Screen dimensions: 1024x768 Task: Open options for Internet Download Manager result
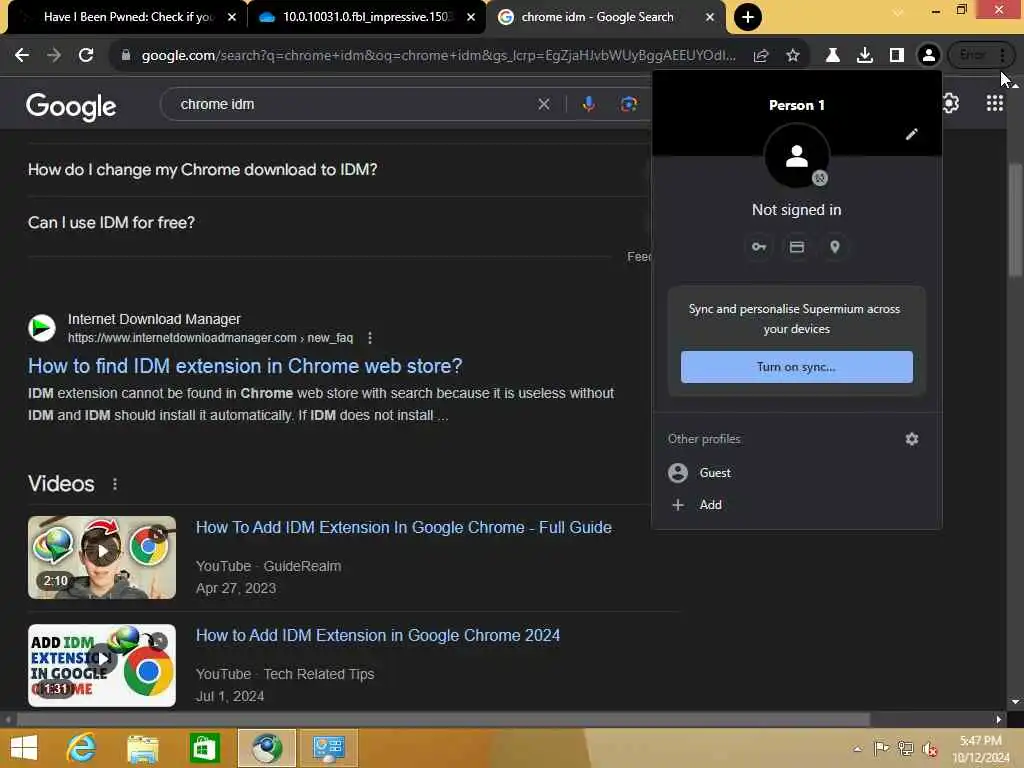click(x=370, y=338)
